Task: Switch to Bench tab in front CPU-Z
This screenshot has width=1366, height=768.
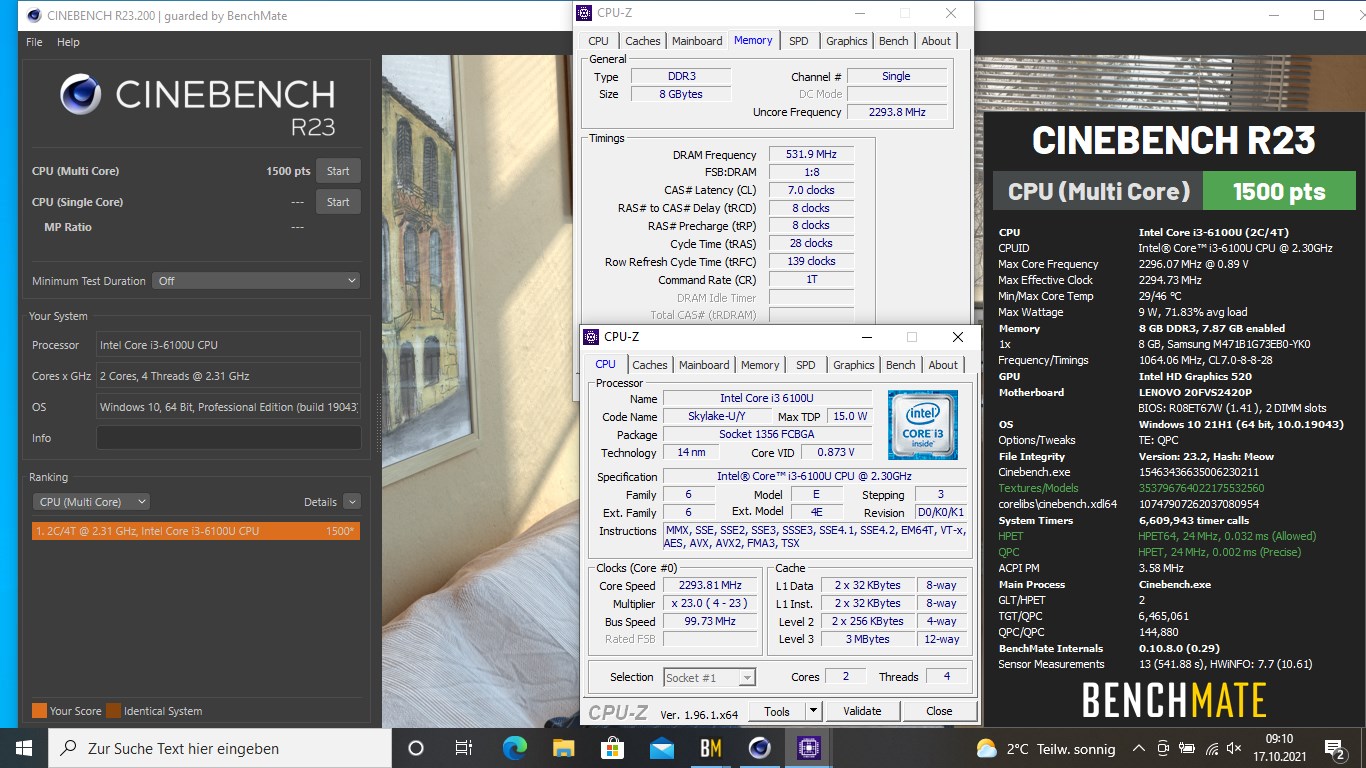Action: [900, 365]
